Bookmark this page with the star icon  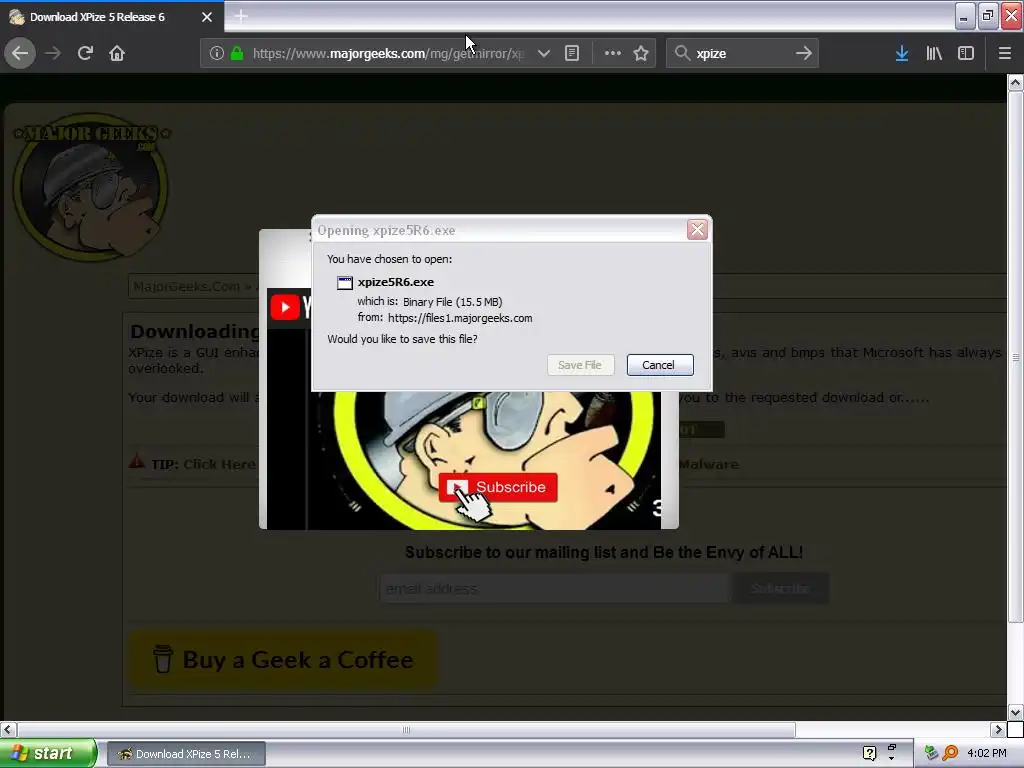(x=641, y=53)
